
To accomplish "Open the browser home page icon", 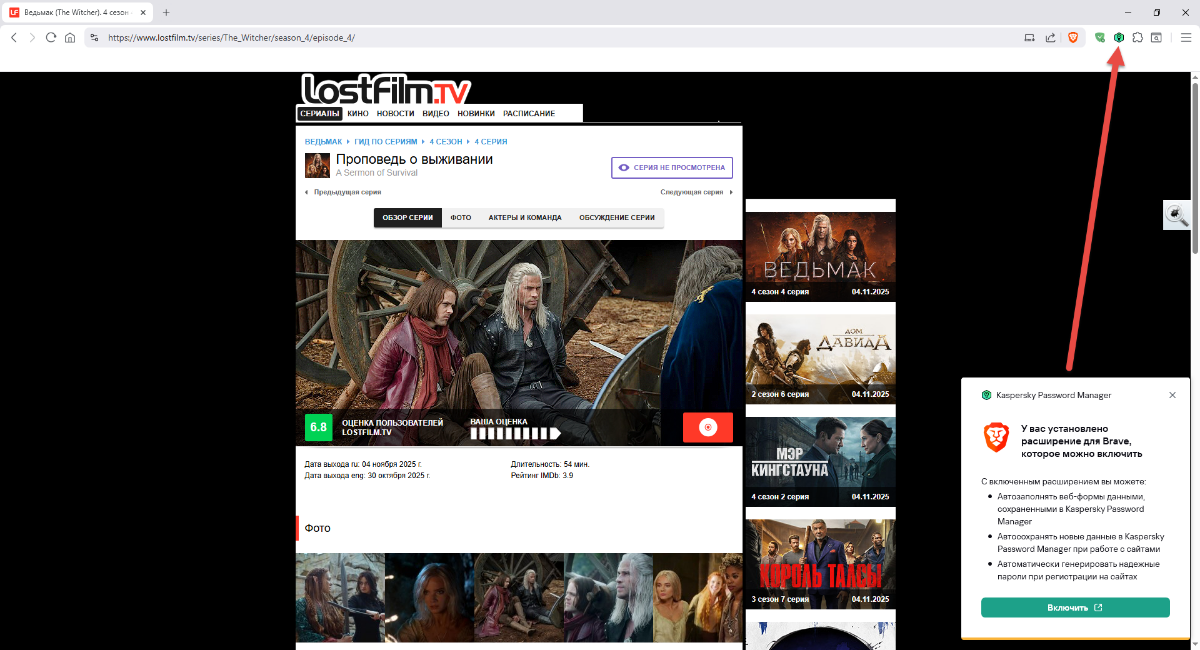I will (x=70, y=37).
